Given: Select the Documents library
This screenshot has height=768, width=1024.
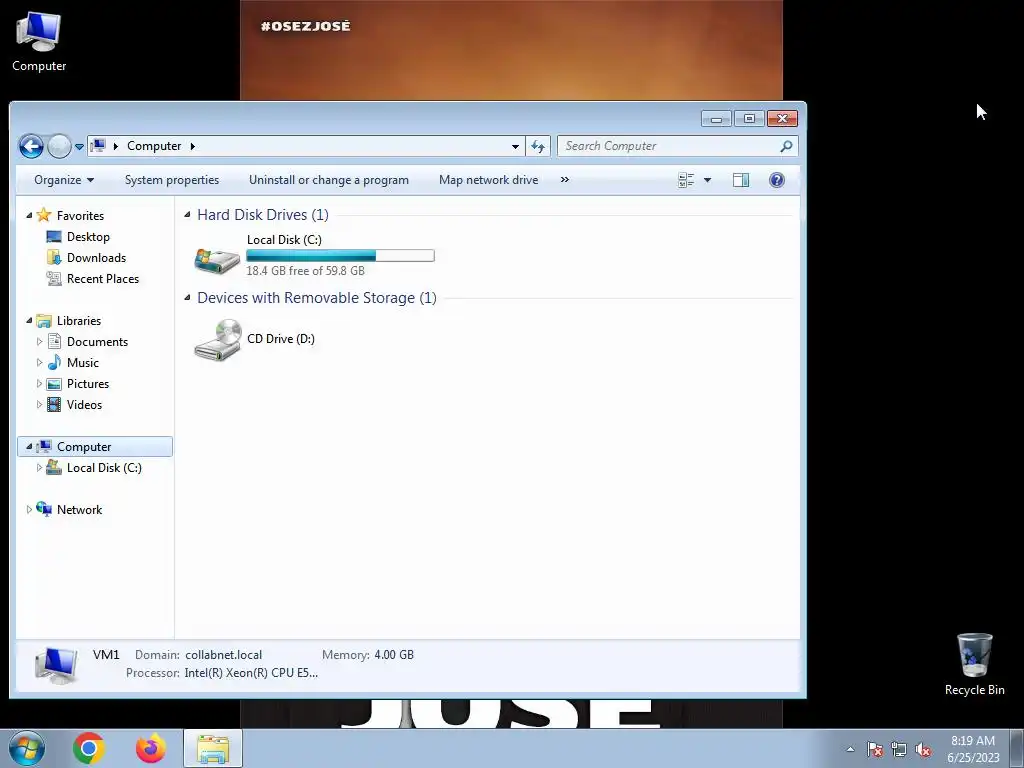Looking at the screenshot, I should (x=97, y=342).
